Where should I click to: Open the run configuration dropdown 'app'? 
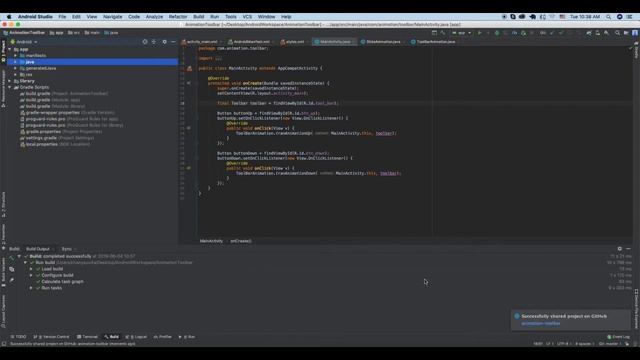pyautogui.click(x=462, y=33)
